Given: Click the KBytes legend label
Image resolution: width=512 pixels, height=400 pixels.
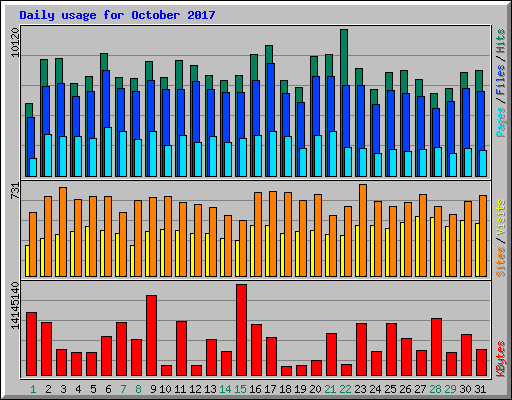Looking at the screenshot, I should 501,359.
